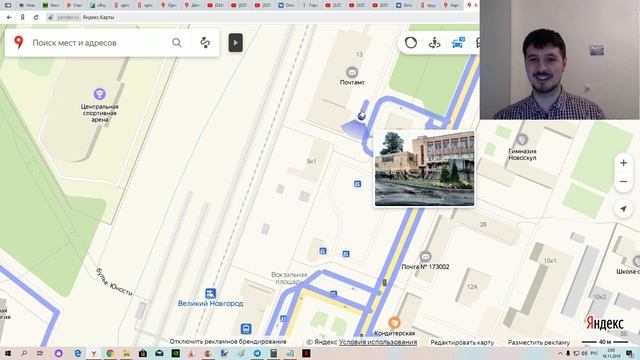Viewport: 640px width, 360px height.
Task: Open Task View in the taskbar
Action: click(40, 353)
